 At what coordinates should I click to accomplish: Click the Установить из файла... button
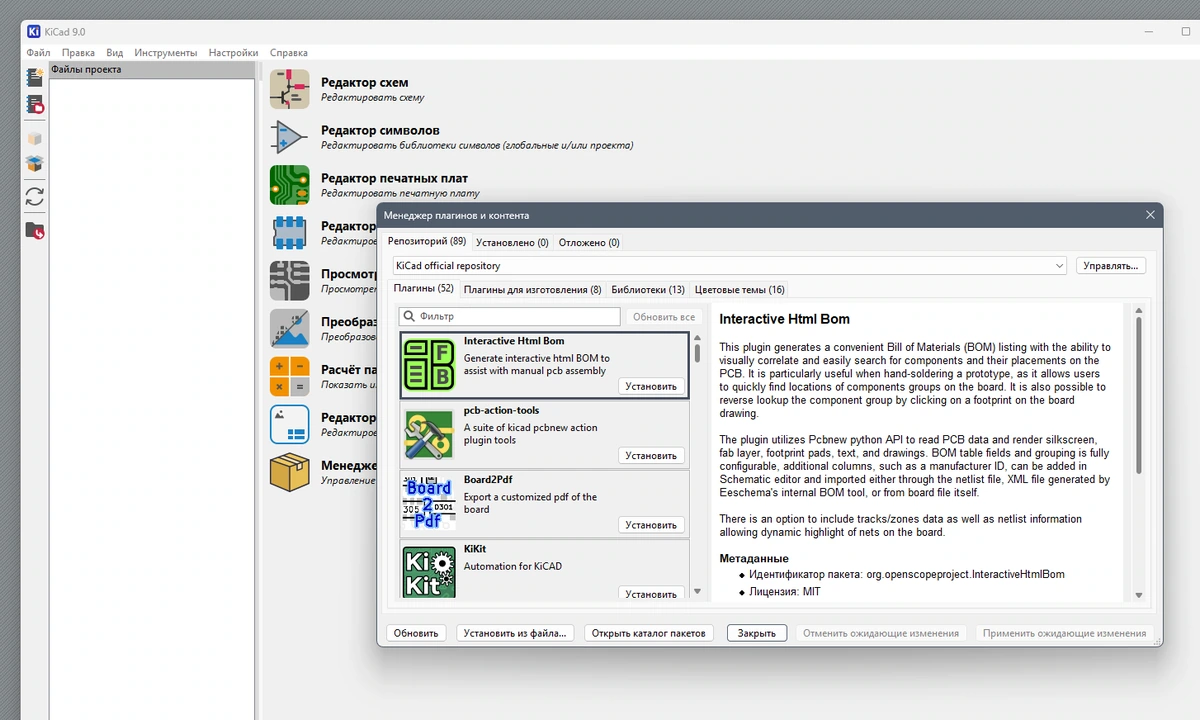516,633
